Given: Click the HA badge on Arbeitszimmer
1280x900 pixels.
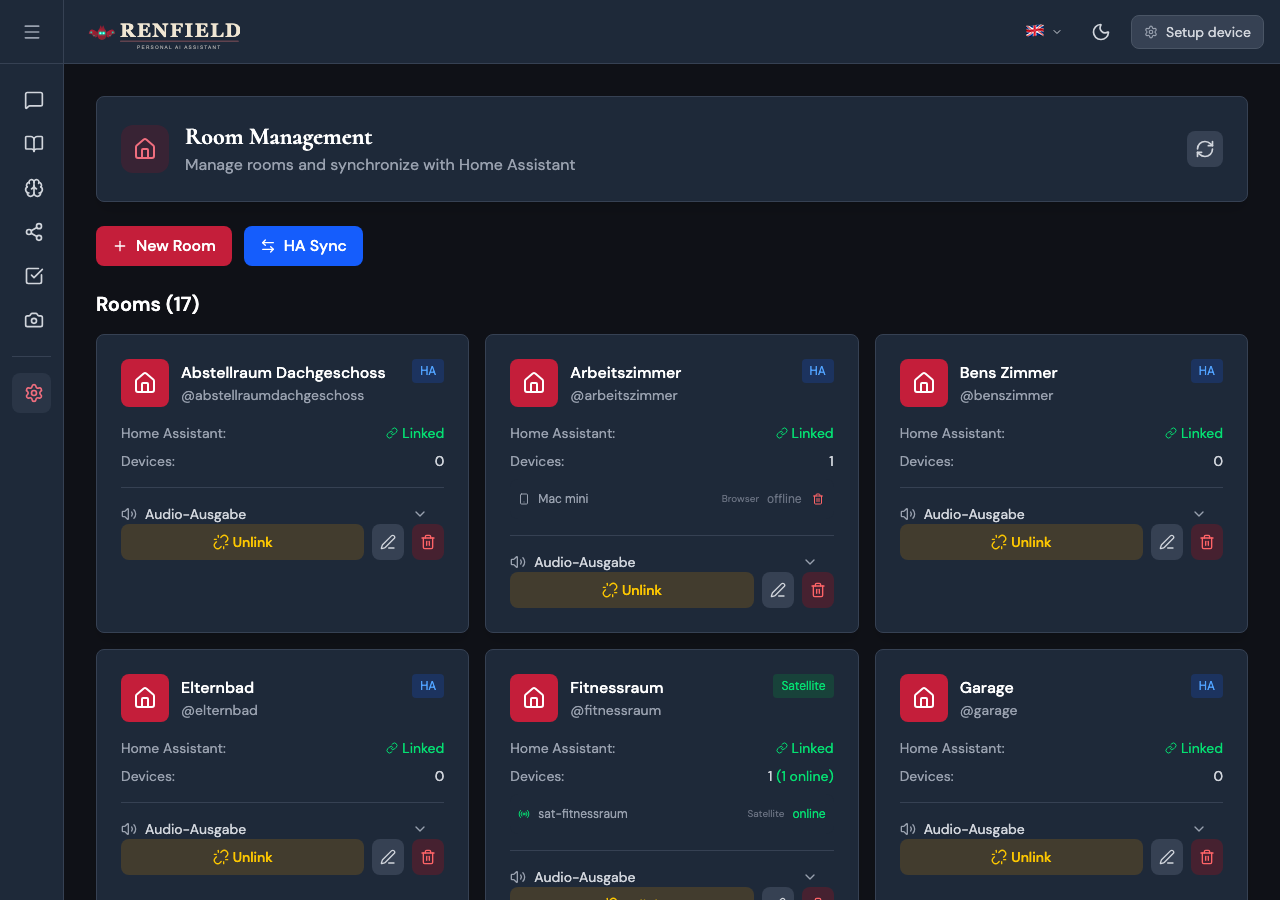Looking at the screenshot, I should (818, 371).
